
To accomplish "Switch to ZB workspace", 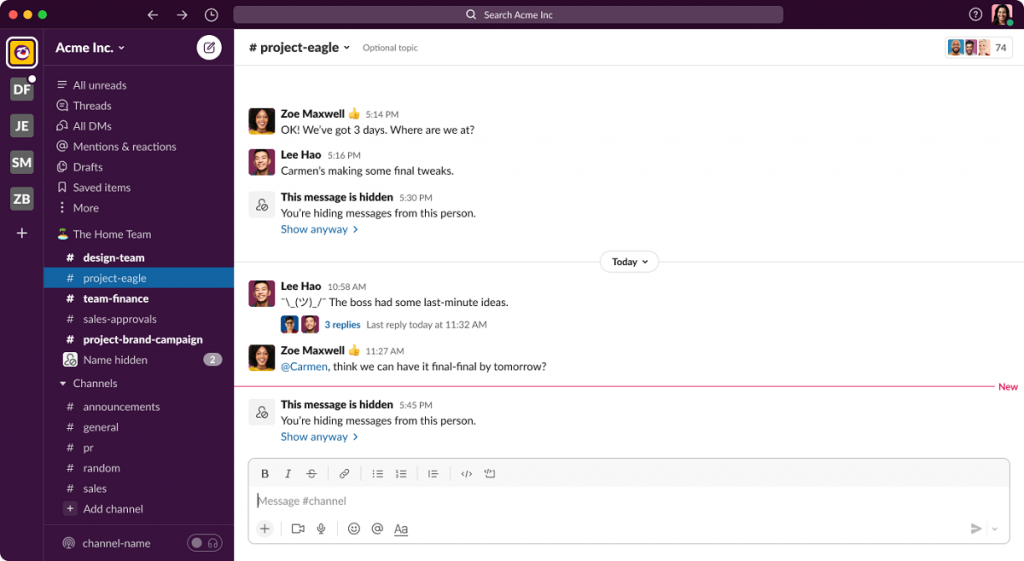I will (x=22, y=199).
